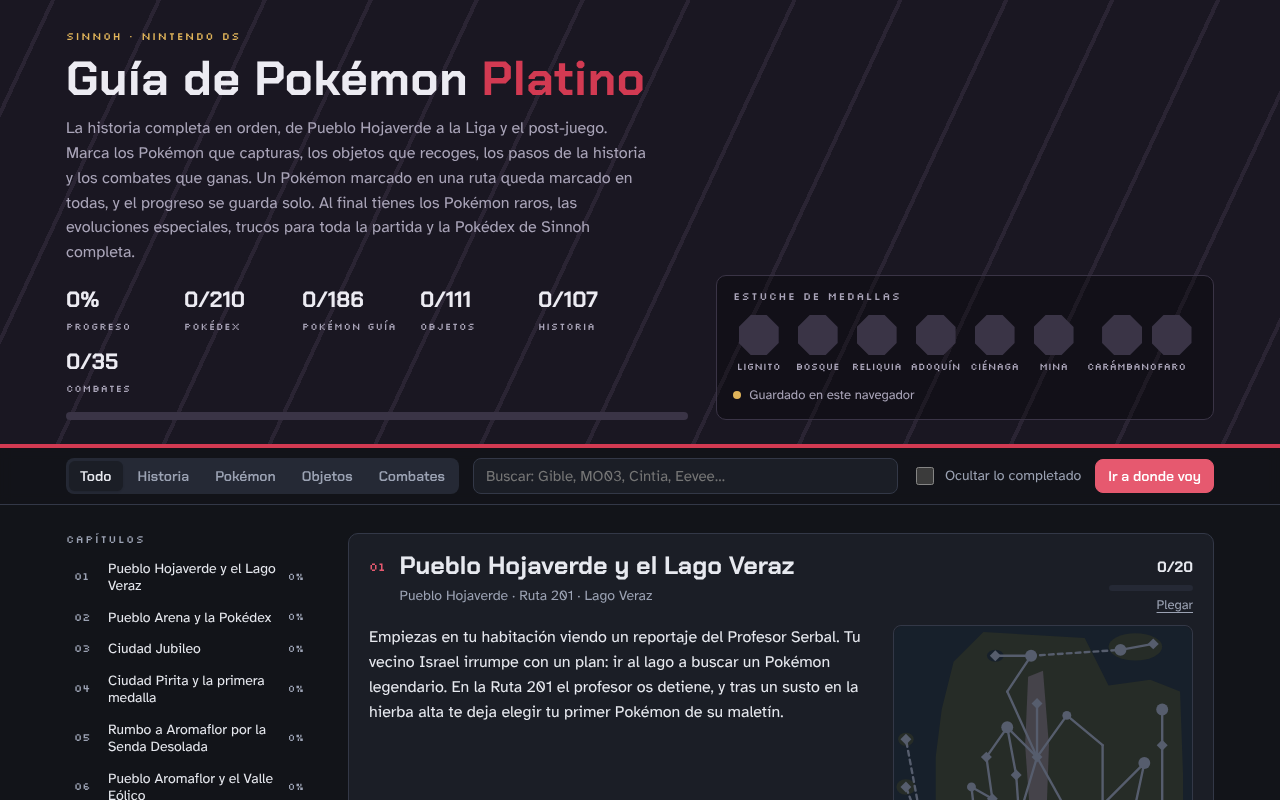This screenshot has width=1280, height=800.
Task: Click the Carámbano badge octagon
Action: coord(1122,335)
